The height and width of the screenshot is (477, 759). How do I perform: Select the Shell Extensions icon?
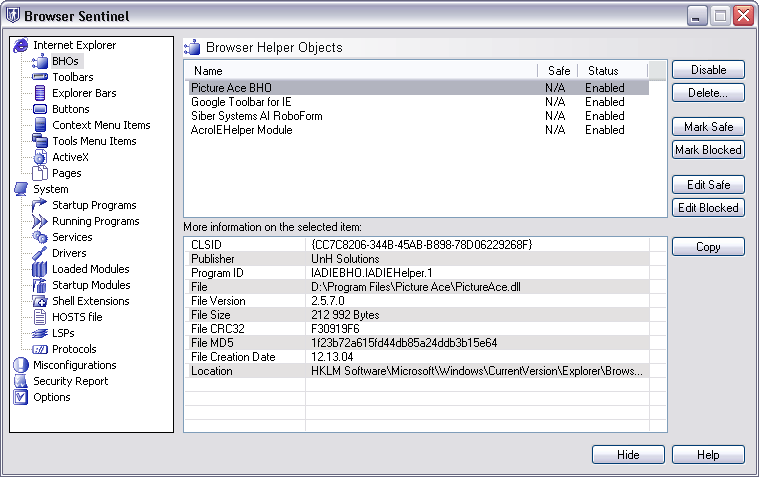click(x=40, y=301)
